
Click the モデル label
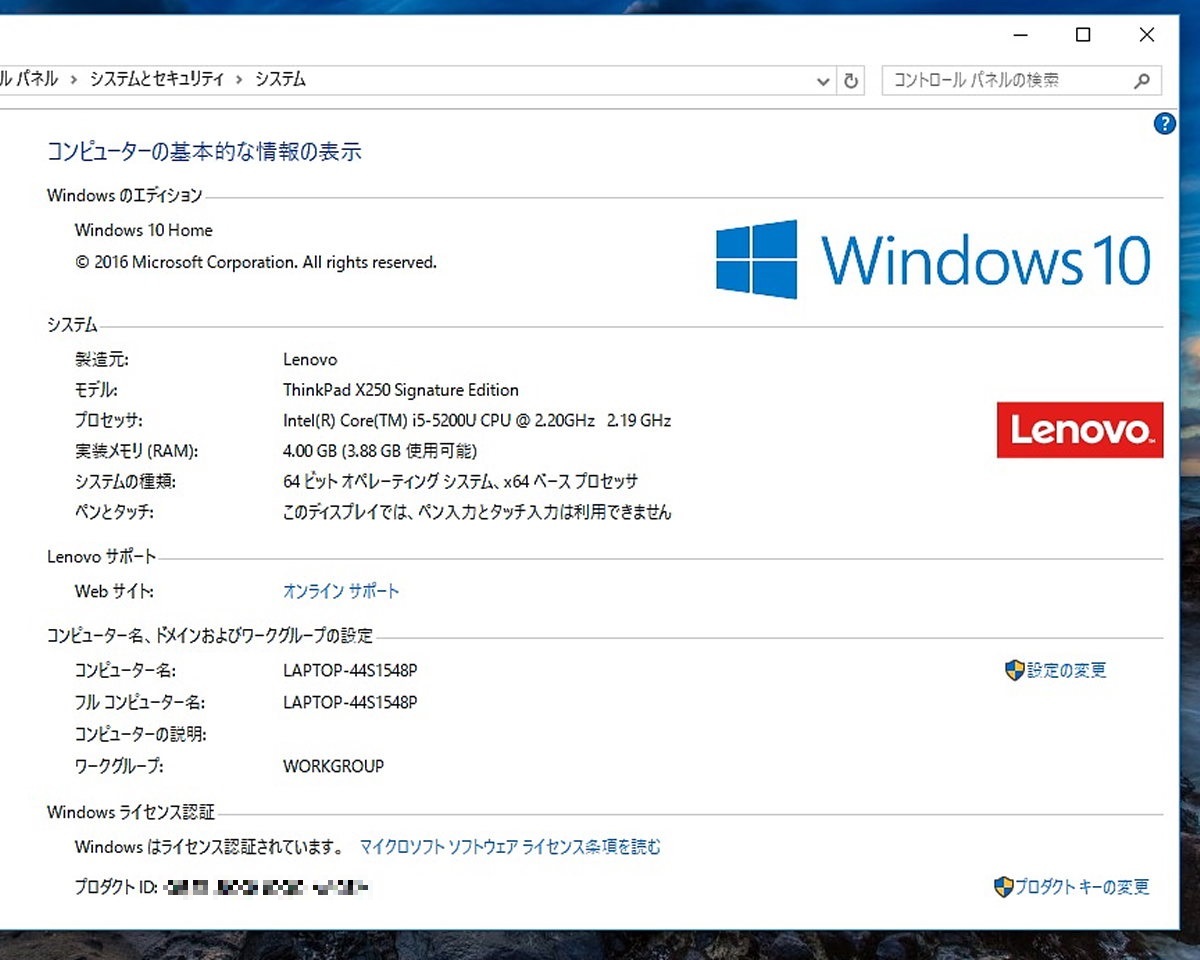(95, 390)
